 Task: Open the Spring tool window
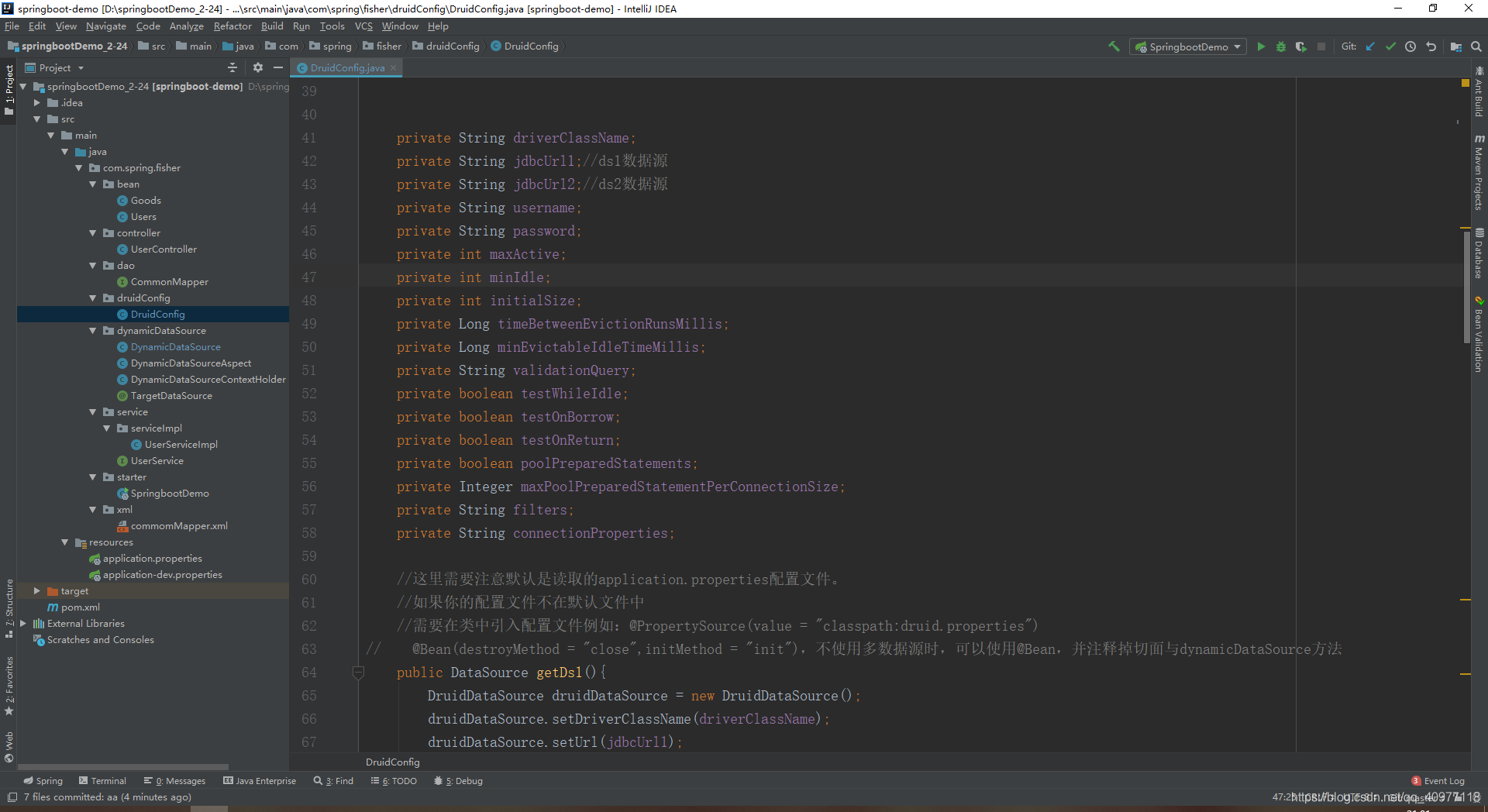[43, 781]
